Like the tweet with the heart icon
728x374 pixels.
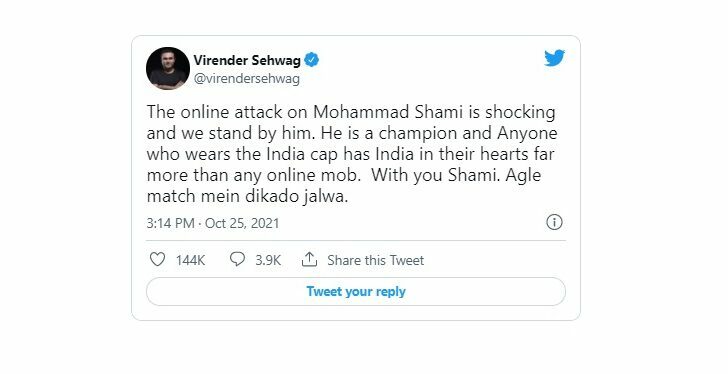157,259
